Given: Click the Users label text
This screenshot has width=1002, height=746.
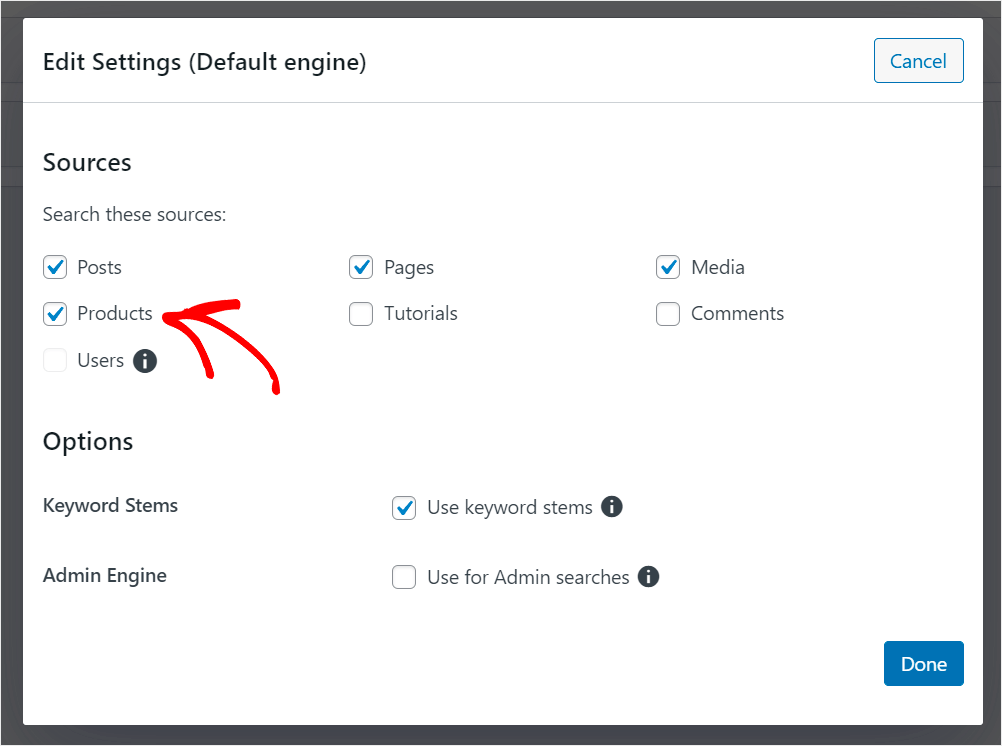Looking at the screenshot, I should coord(100,361).
